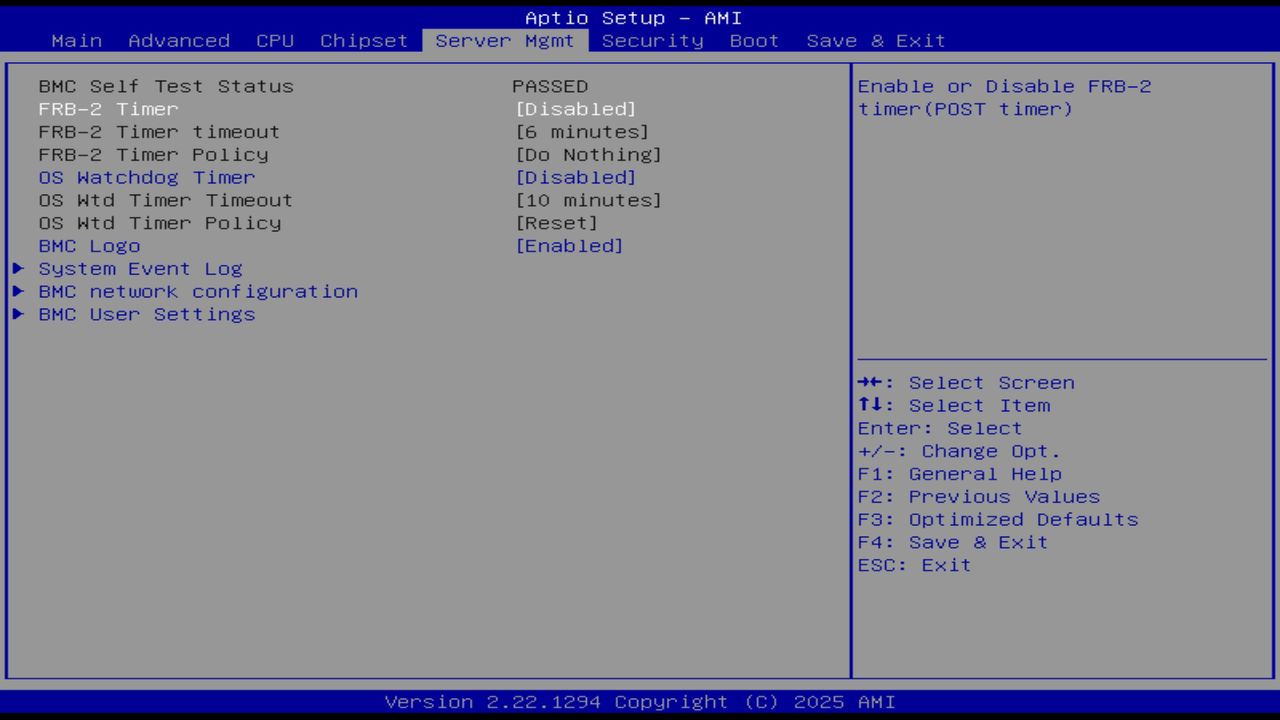Screen dimensions: 1280x720
Task: Go to the Save & Exit tab
Action: pyautogui.click(x=876, y=40)
